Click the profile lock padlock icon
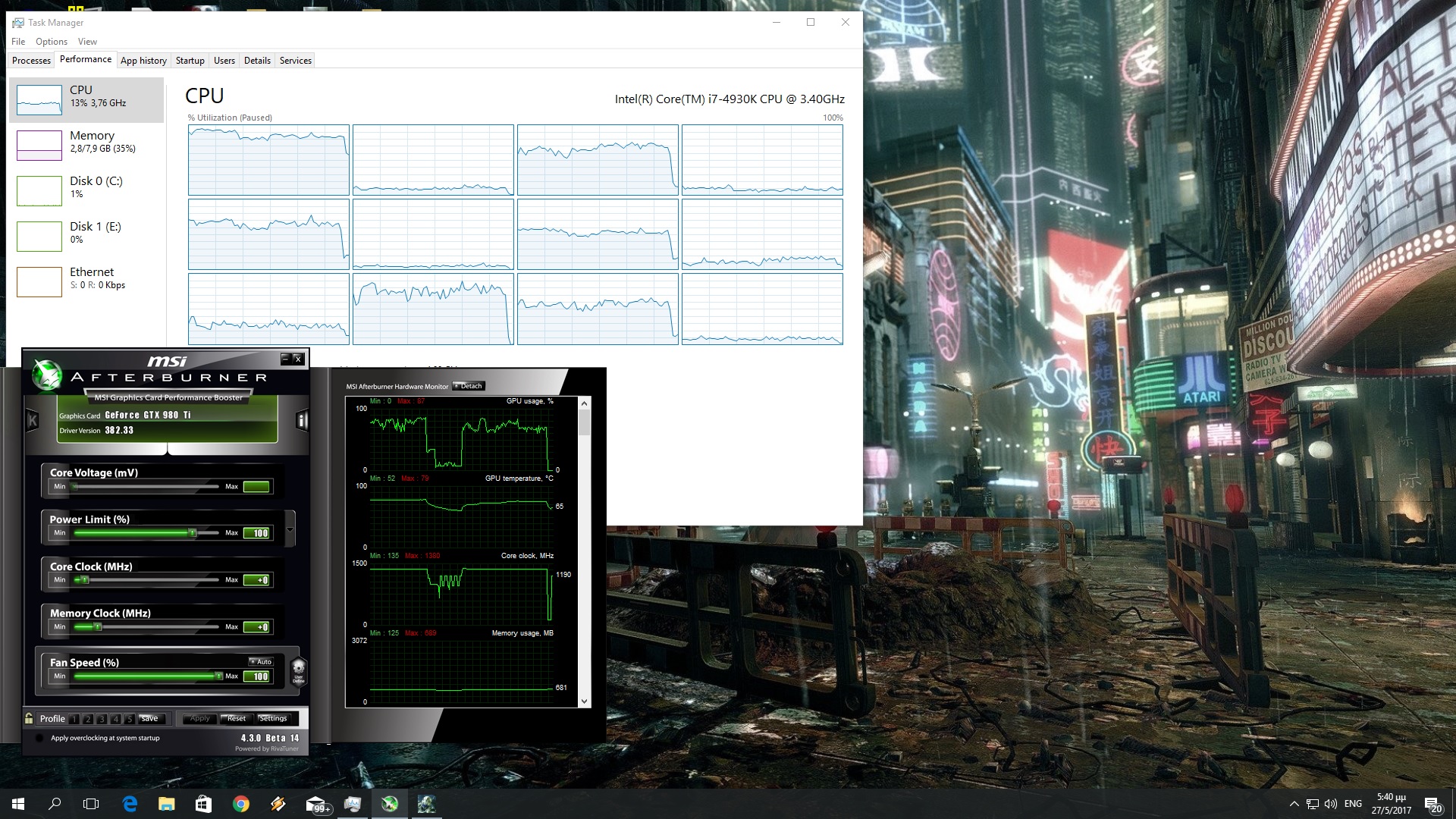The height and width of the screenshot is (819, 1456). (x=29, y=718)
